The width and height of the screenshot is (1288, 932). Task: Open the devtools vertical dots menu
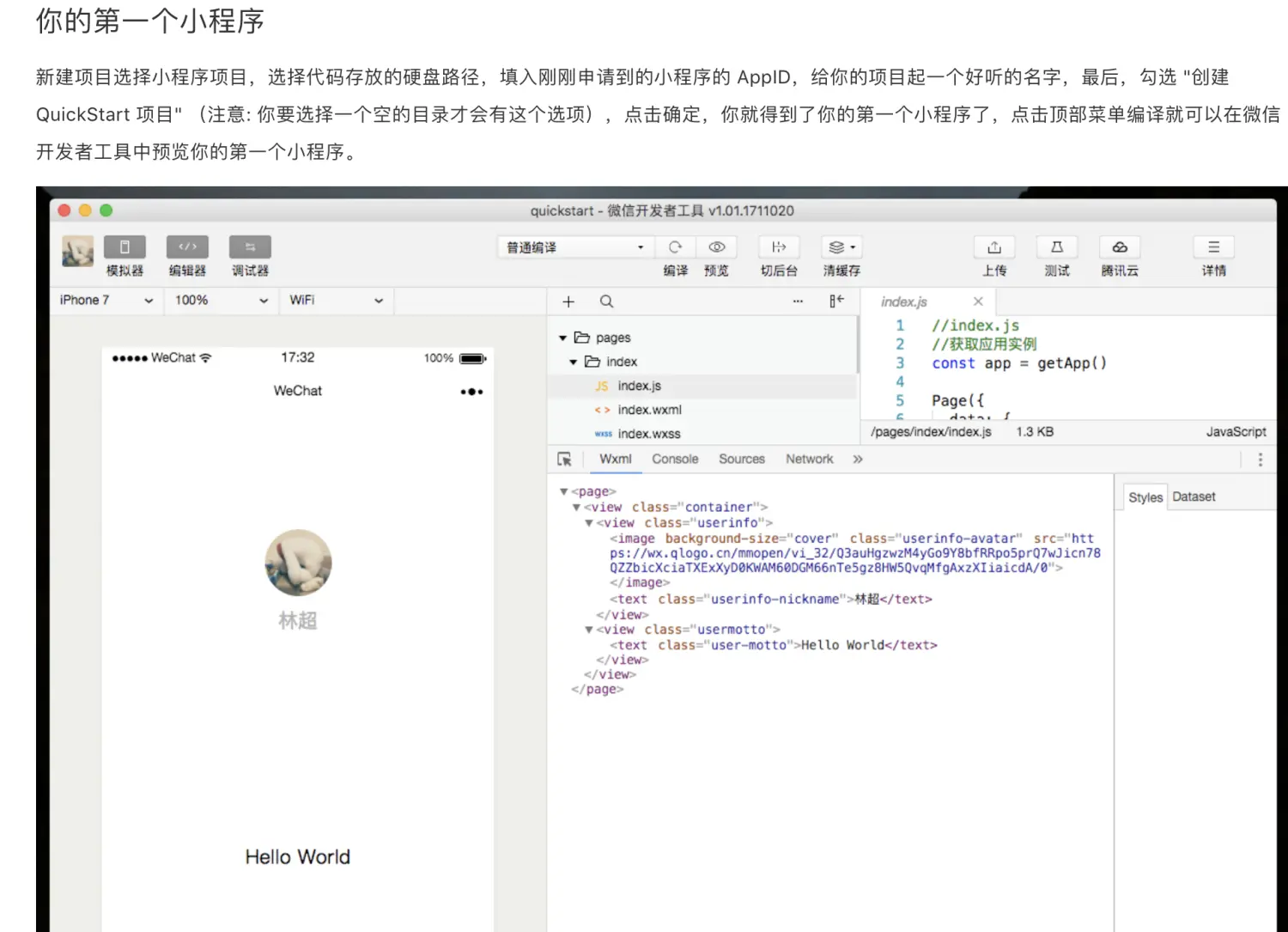[1261, 460]
